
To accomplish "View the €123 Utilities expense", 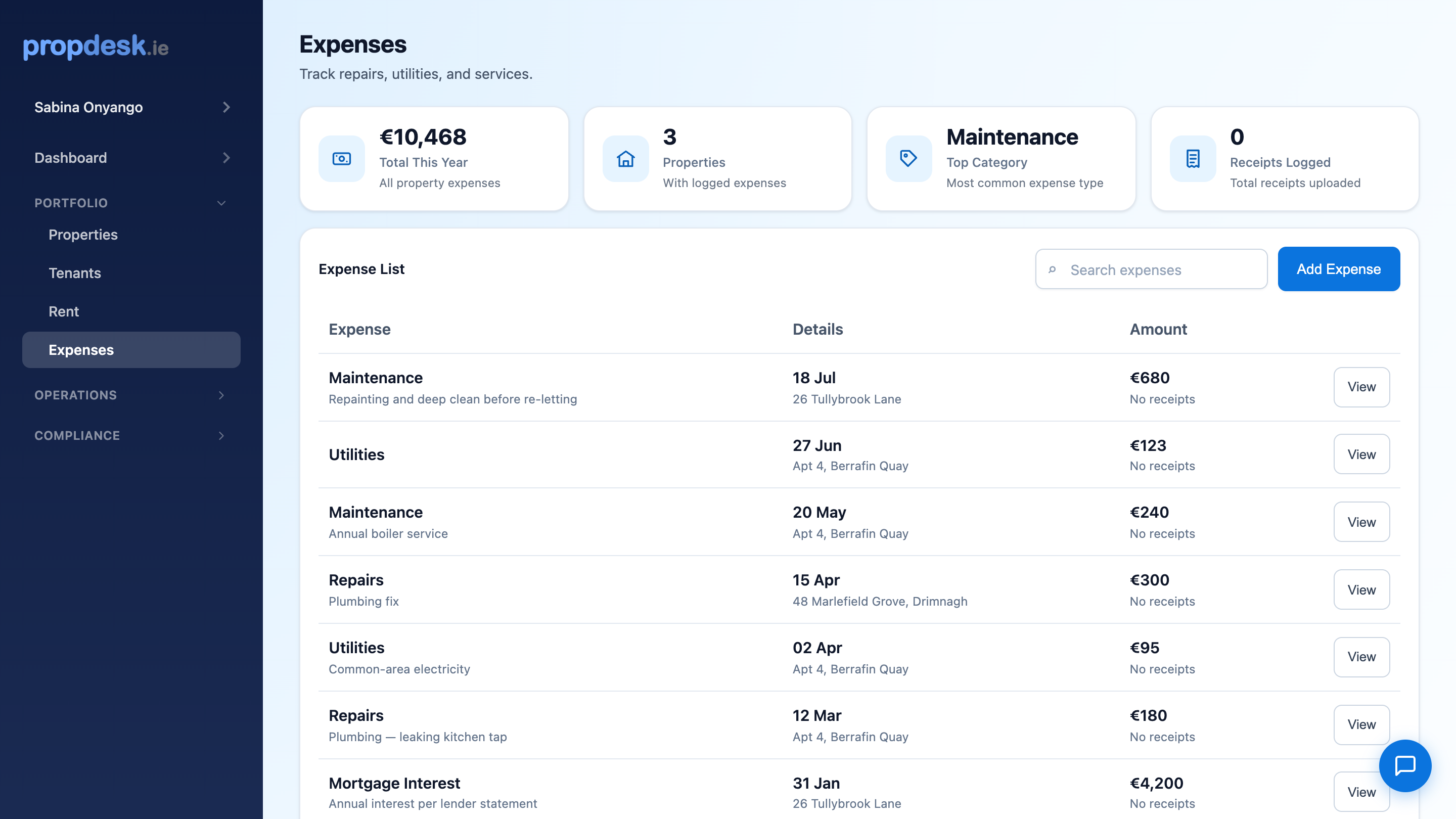I will 1361,454.
